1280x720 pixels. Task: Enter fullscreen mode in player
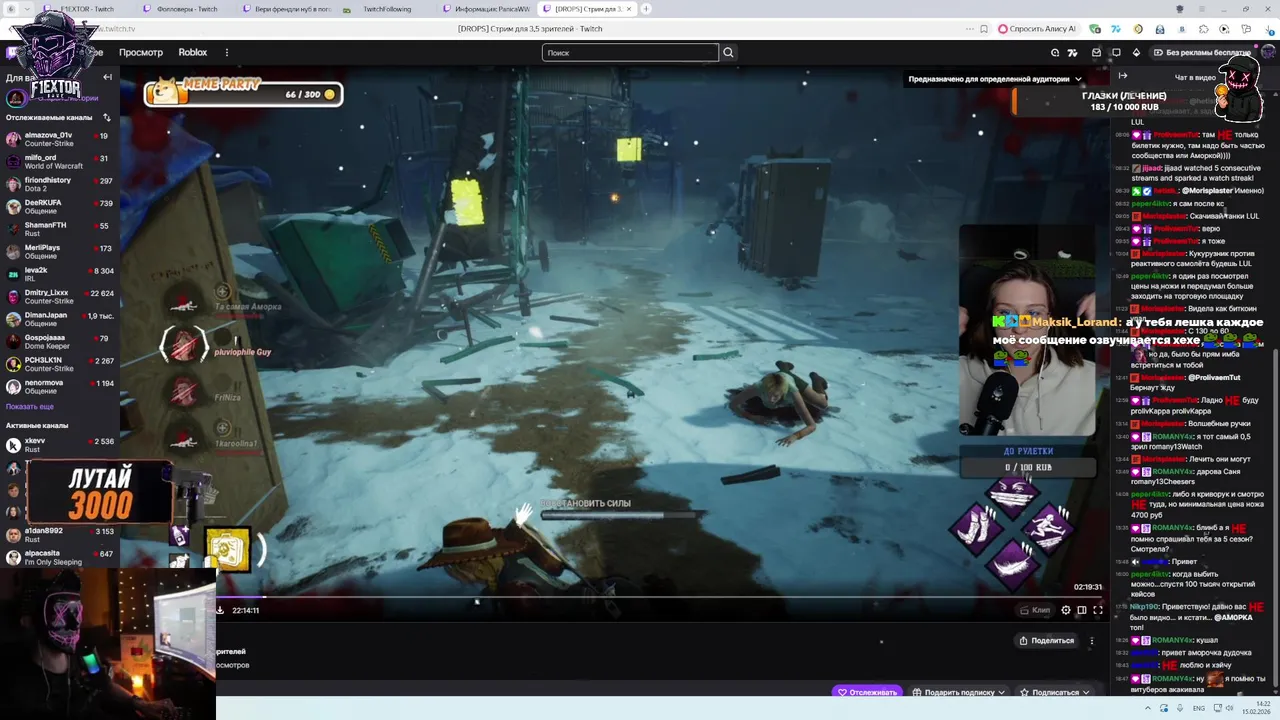coord(1098,610)
